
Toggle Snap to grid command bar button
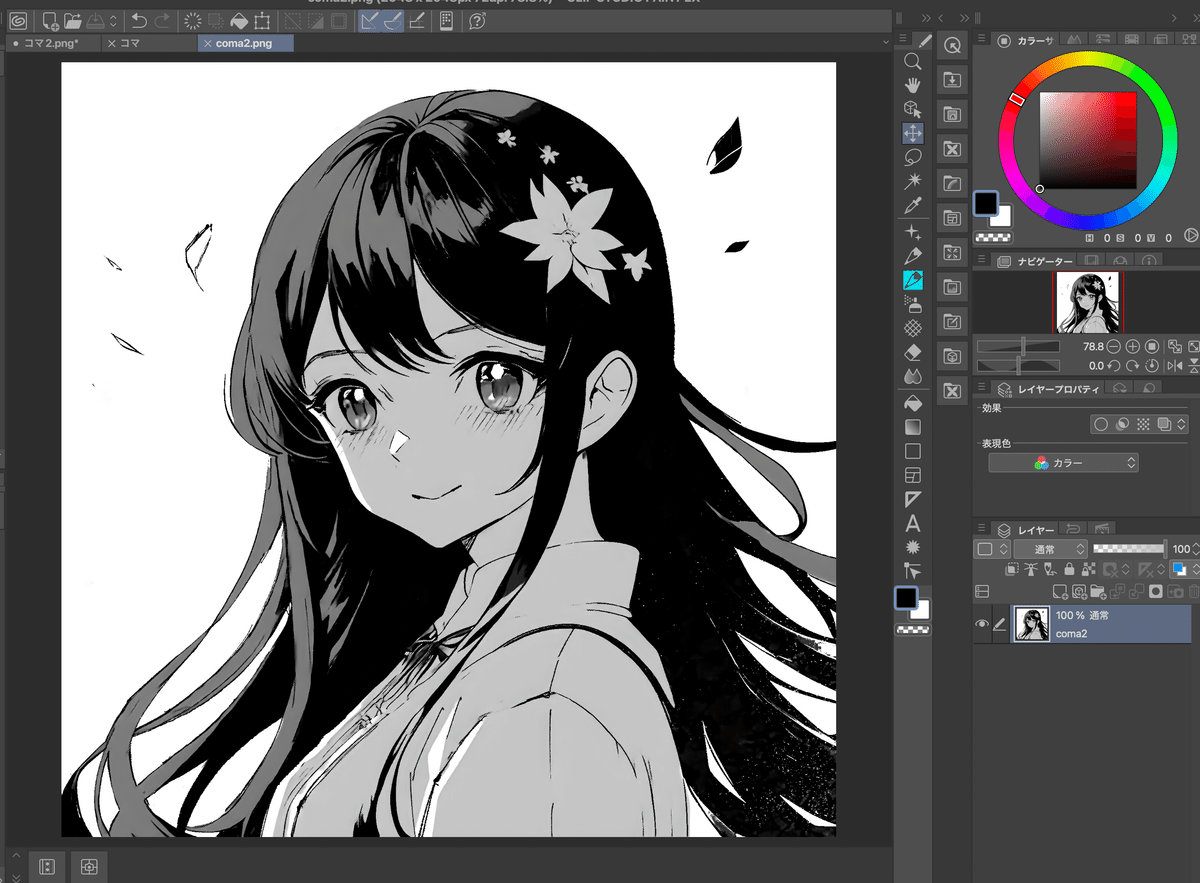pos(417,20)
